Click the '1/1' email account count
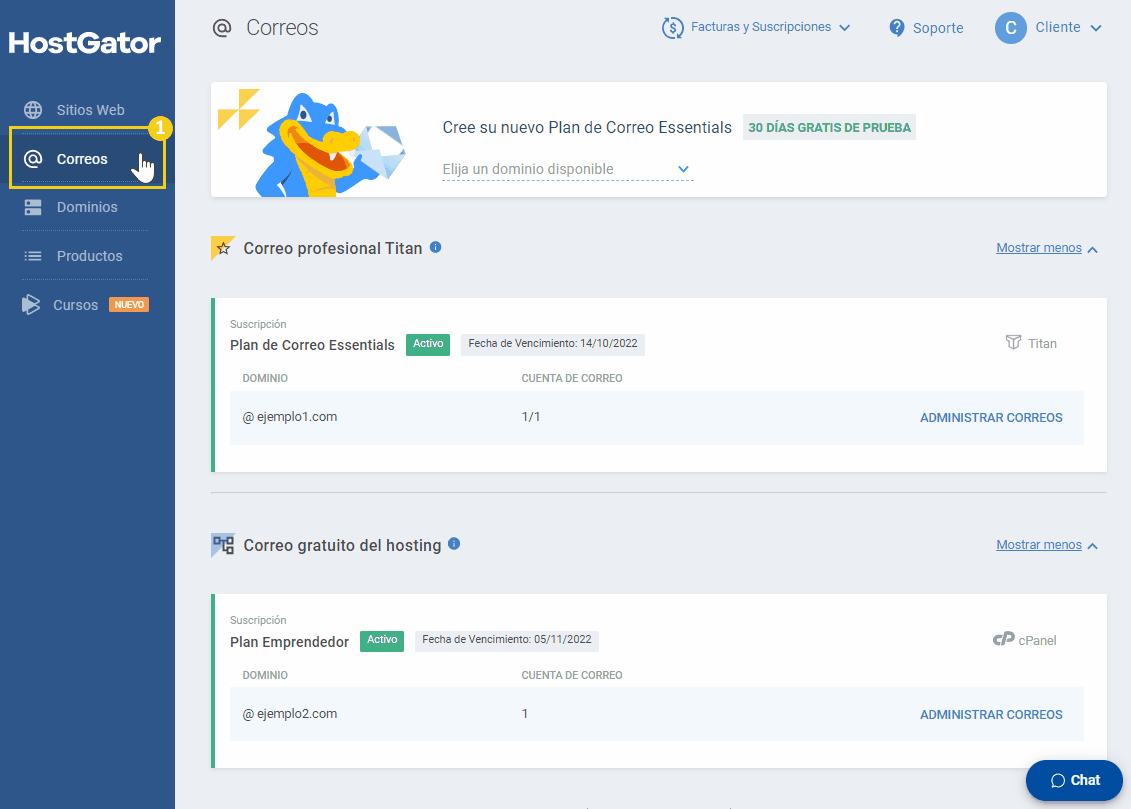1131x809 pixels. coord(531,417)
